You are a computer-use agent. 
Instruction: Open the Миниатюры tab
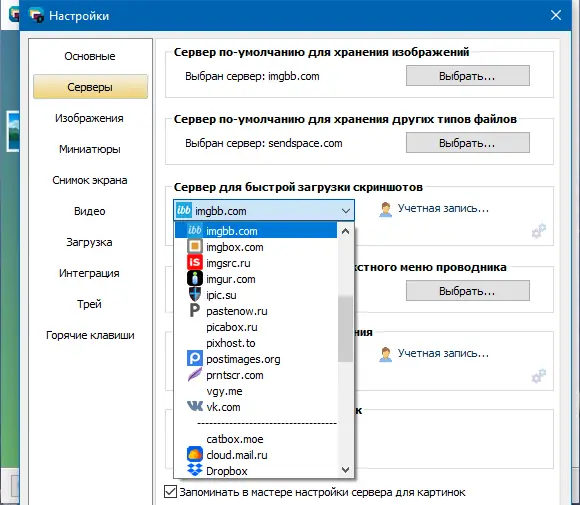pyautogui.click(x=90, y=149)
